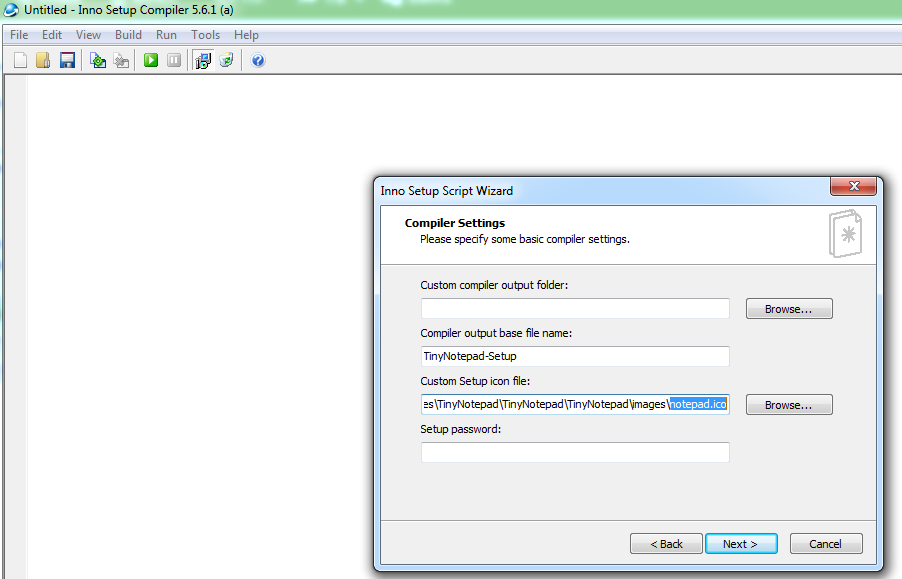The image size is (902, 579).
Task: Click 'Custom compiler output folder:' label
Action: point(494,285)
